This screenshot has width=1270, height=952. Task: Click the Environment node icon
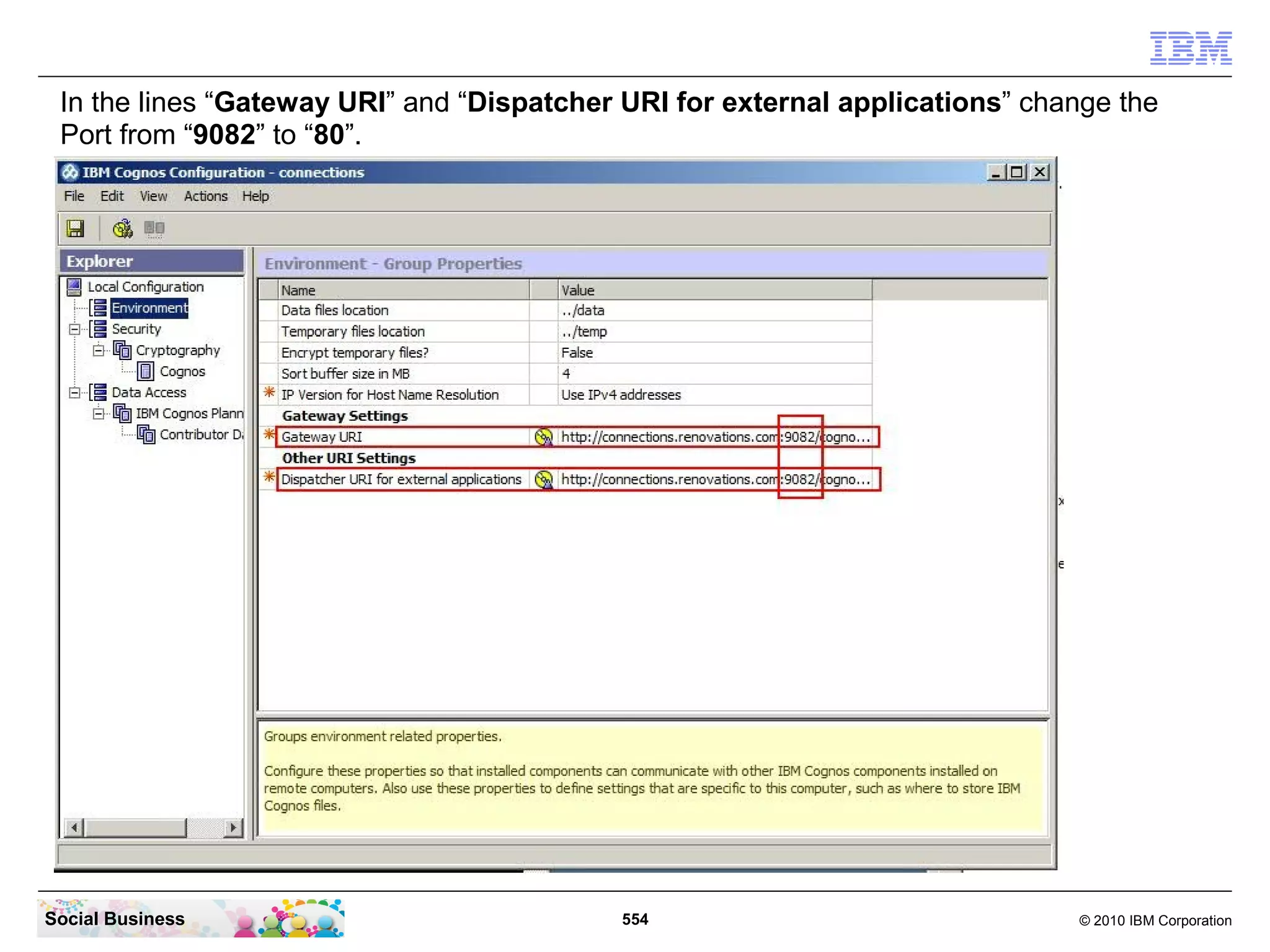tap(98, 308)
